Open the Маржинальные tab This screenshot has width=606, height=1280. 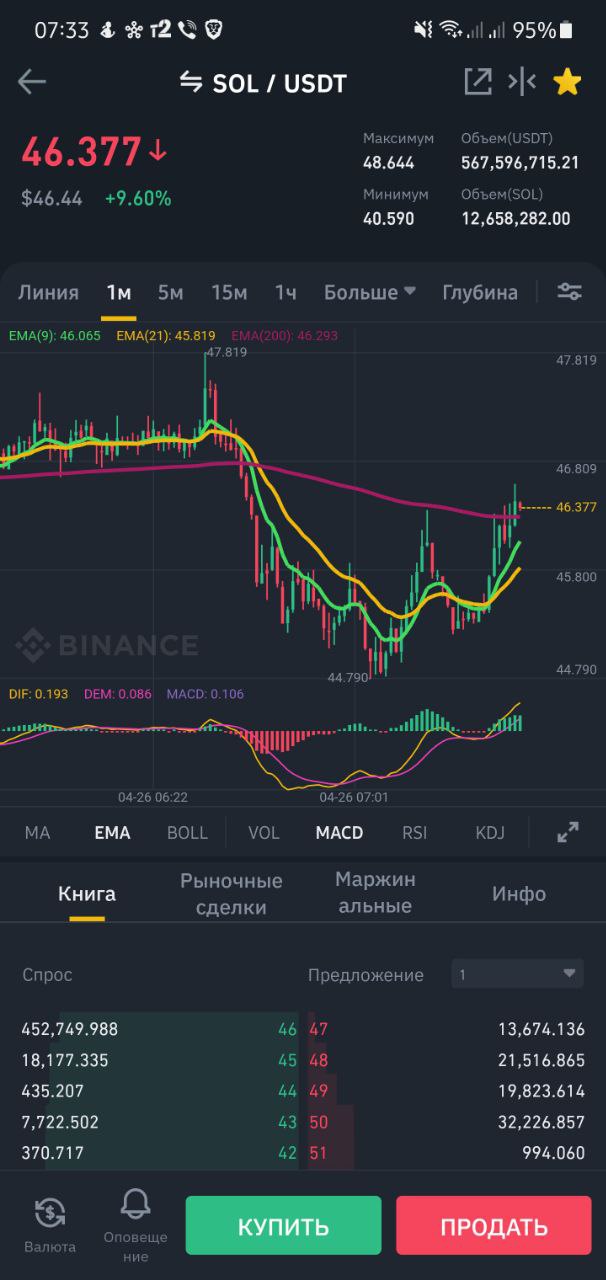(375, 893)
